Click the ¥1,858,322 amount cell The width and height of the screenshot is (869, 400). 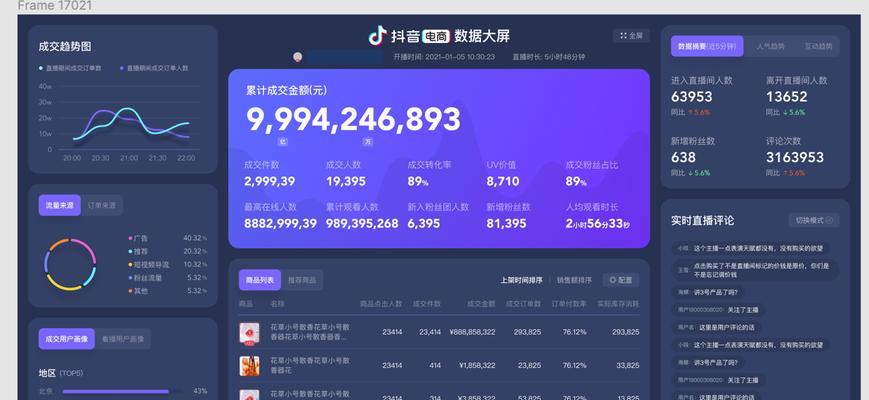click(x=477, y=366)
